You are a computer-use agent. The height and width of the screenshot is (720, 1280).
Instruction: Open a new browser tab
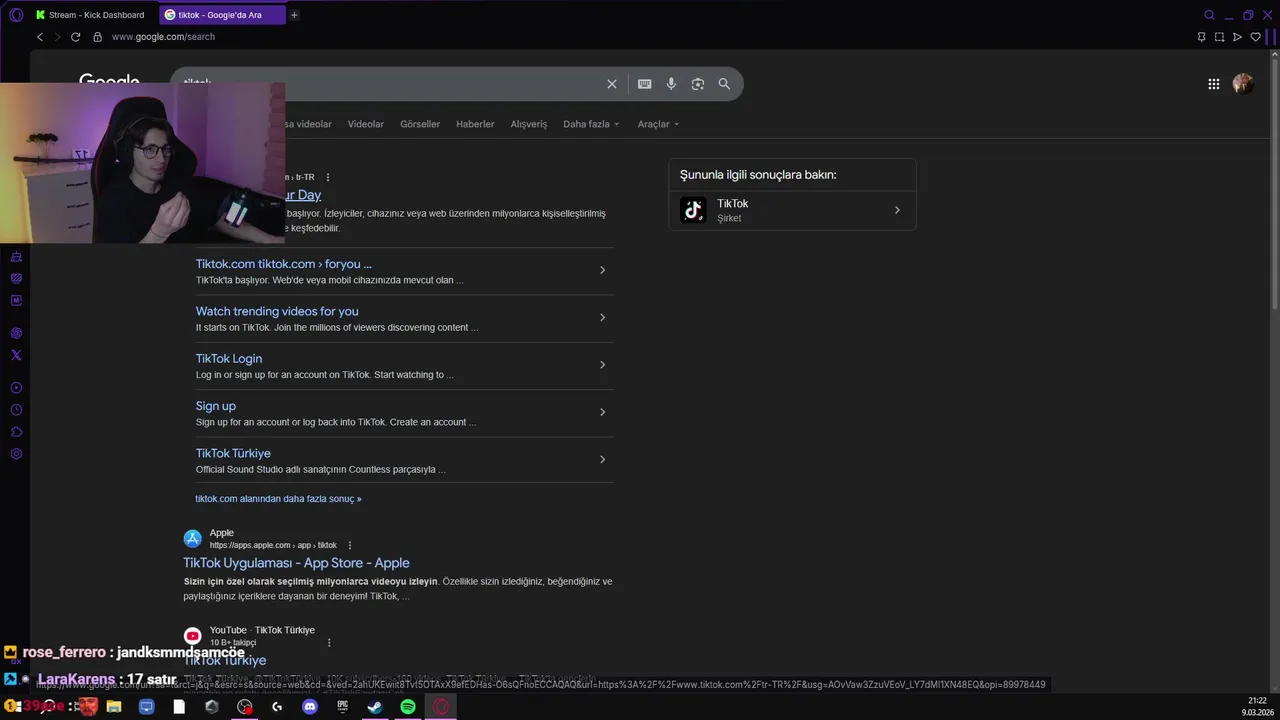click(x=294, y=15)
